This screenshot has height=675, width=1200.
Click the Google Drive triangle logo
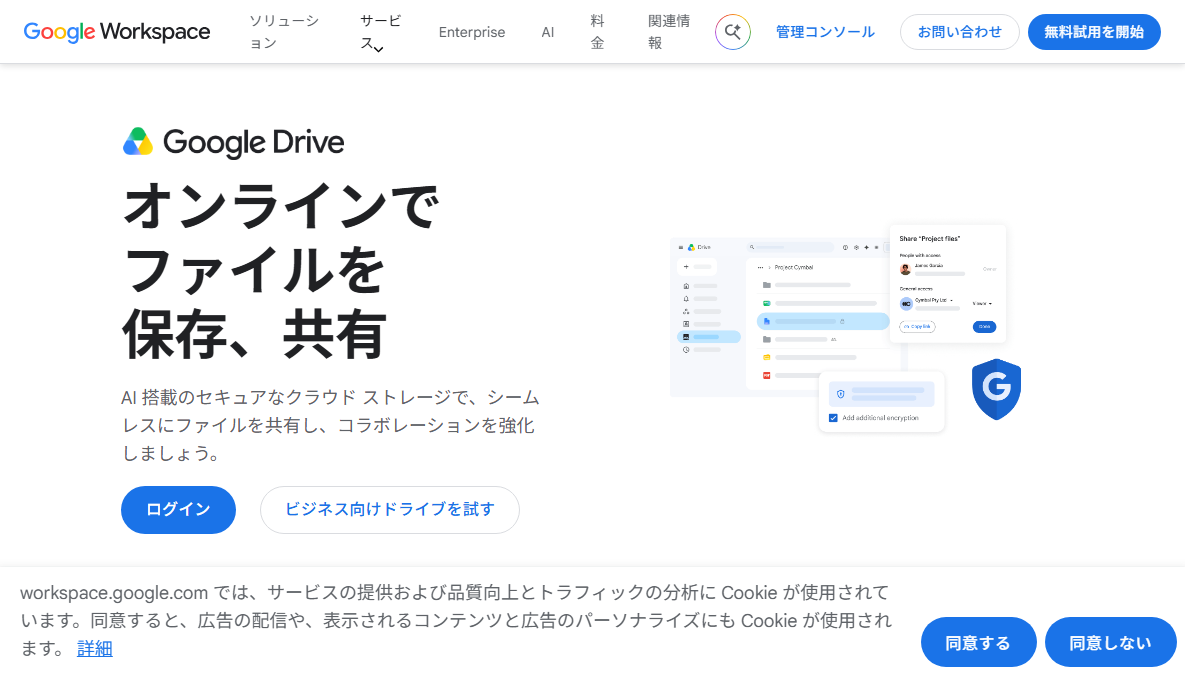point(138,142)
